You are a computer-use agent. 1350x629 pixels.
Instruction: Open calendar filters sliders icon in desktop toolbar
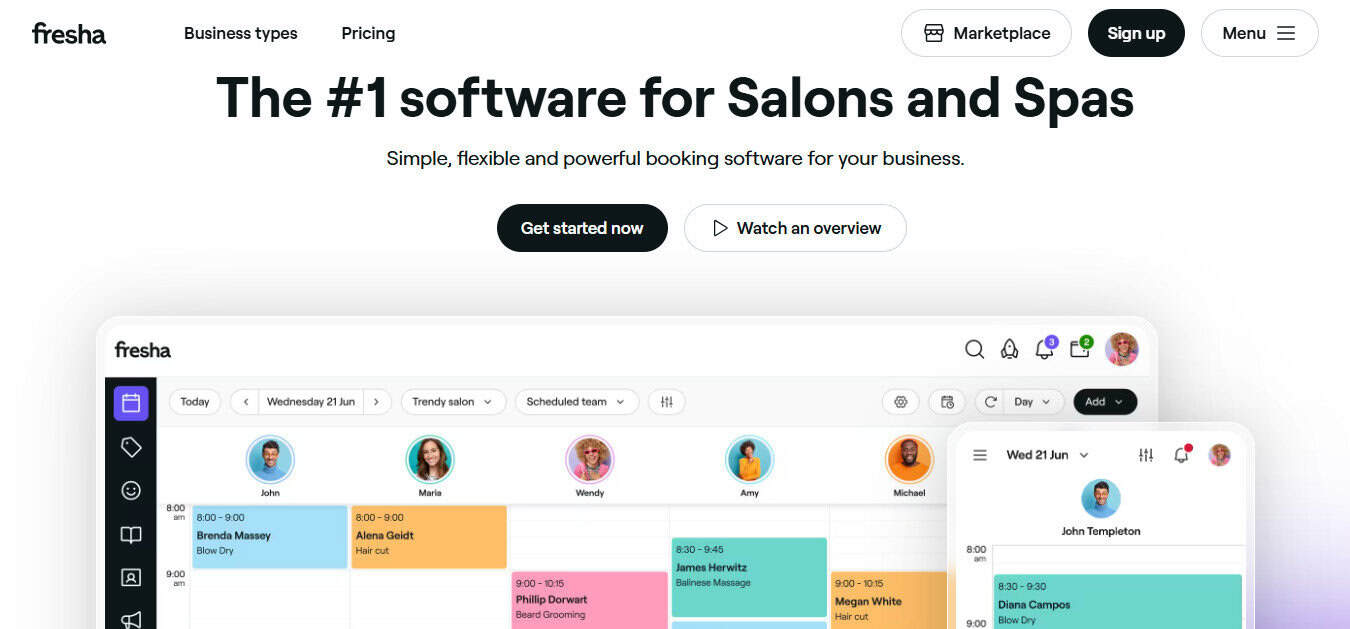click(667, 402)
